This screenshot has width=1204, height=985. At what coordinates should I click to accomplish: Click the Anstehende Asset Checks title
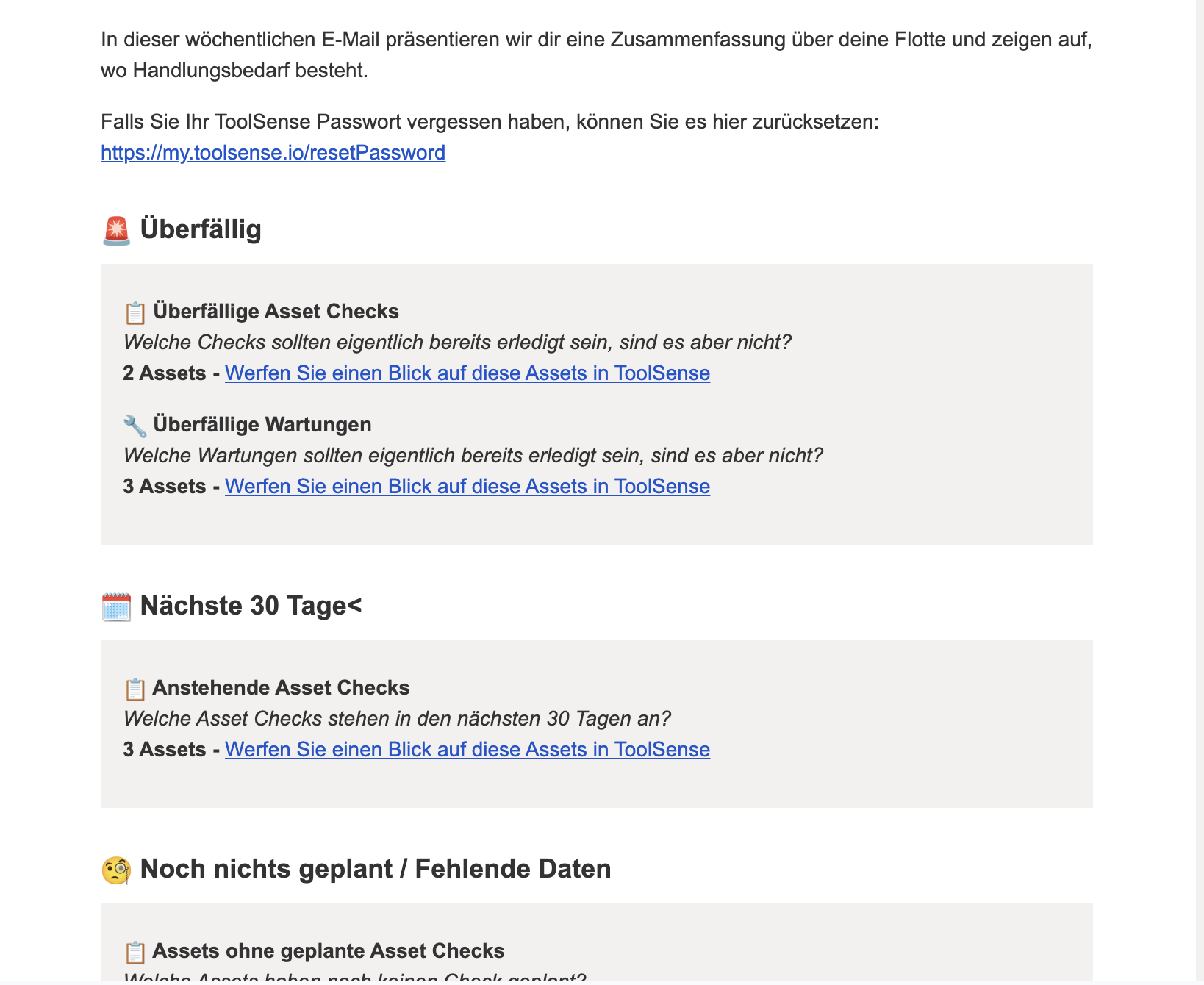(281, 687)
